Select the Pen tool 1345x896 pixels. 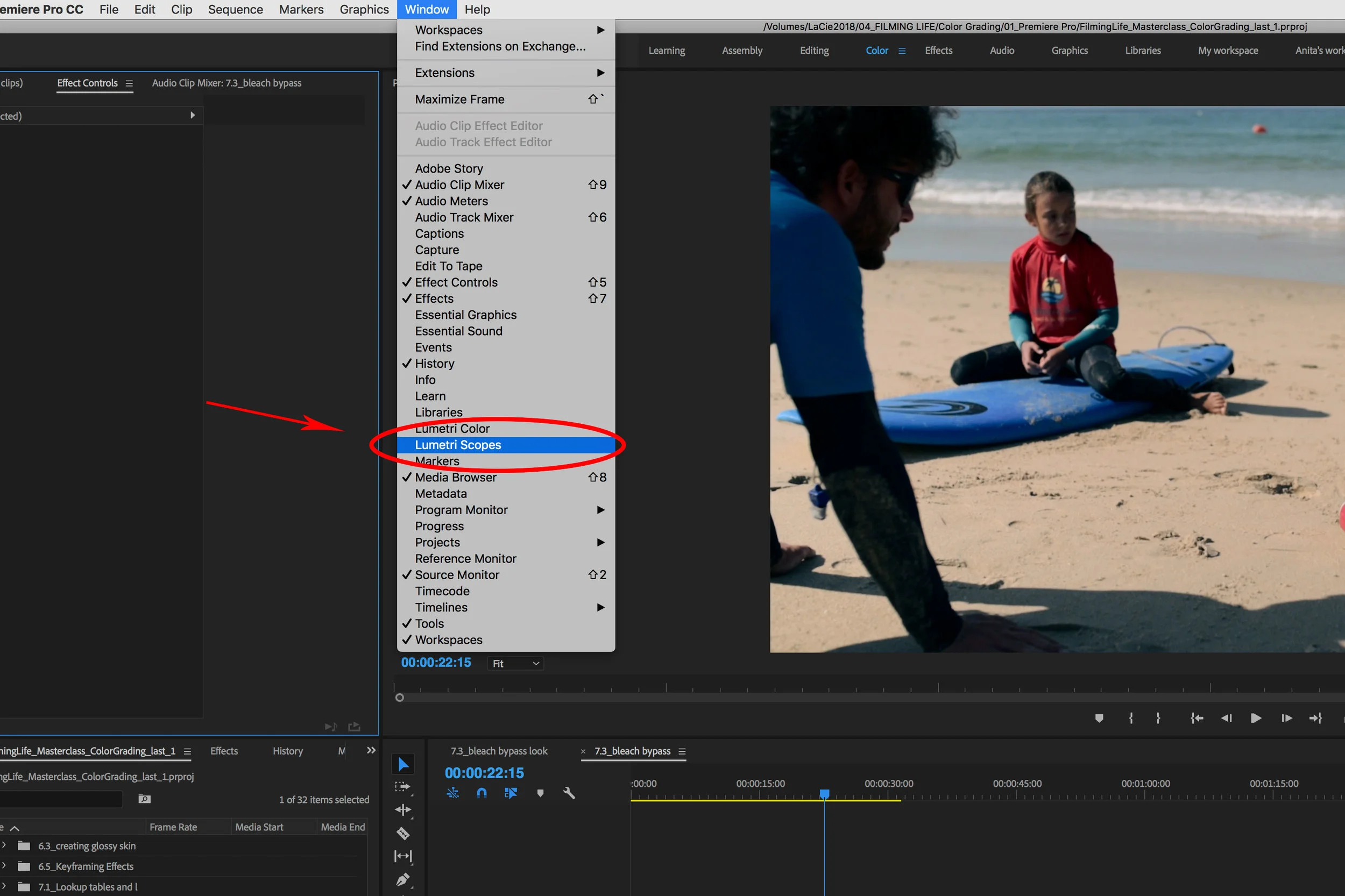point(402,879)
